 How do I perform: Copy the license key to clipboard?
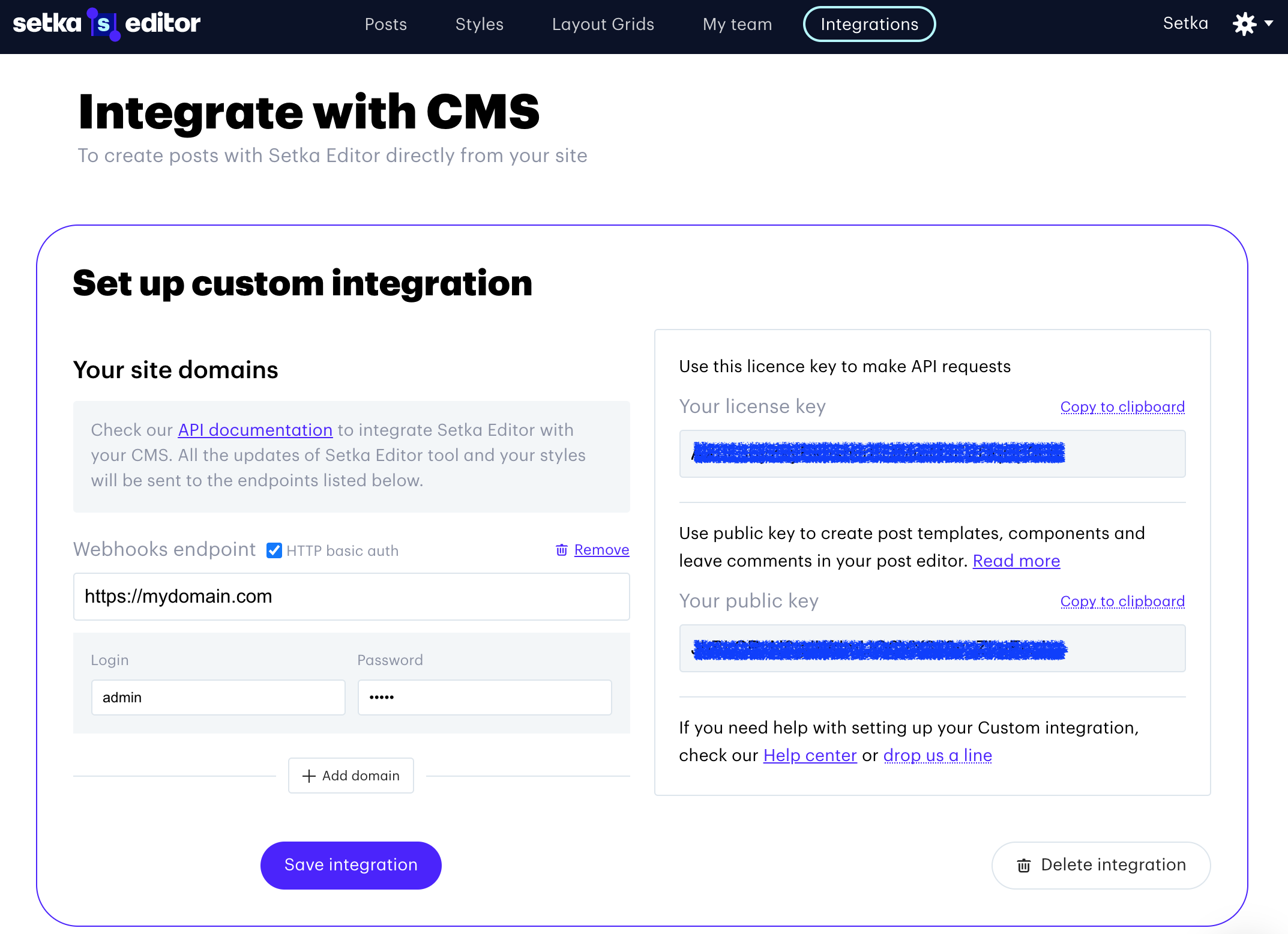tap(1122, 407)
